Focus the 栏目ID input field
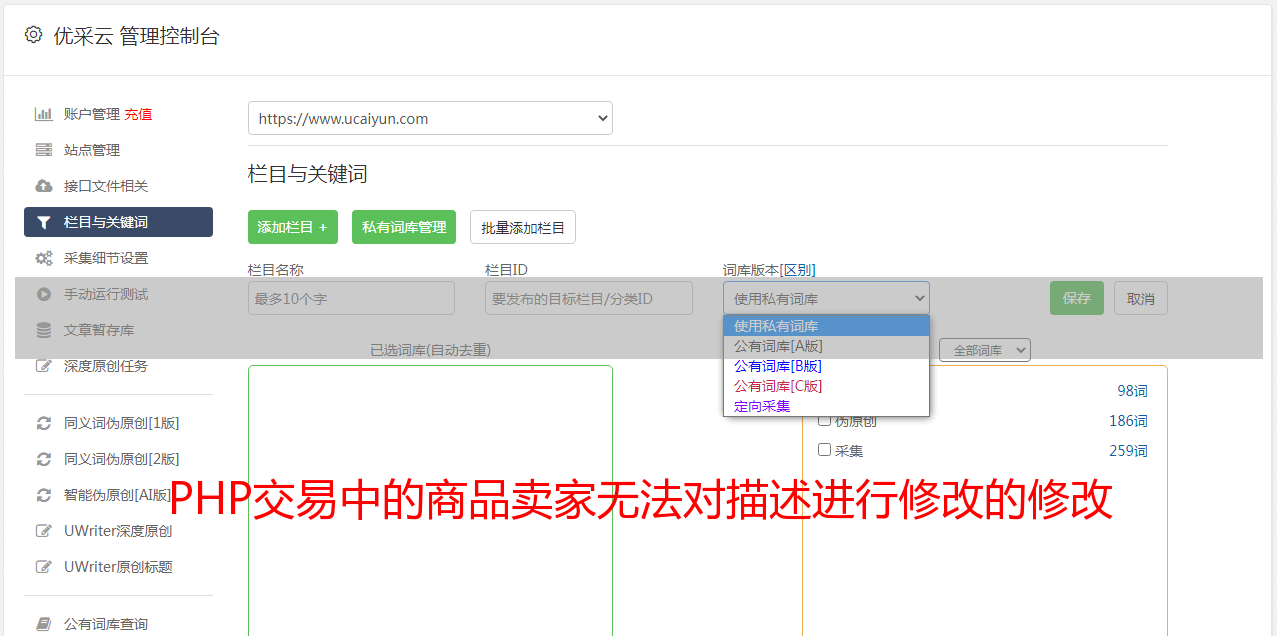This screenshot has height=636, width=1277. point(589,298)
